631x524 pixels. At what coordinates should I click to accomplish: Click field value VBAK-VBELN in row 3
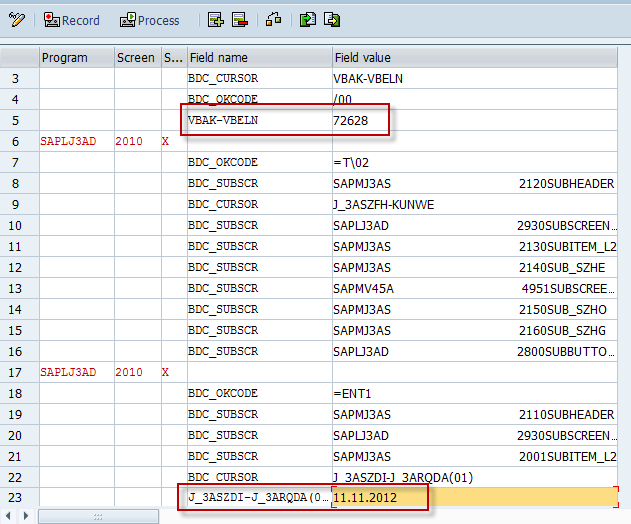tap(368, 78)
